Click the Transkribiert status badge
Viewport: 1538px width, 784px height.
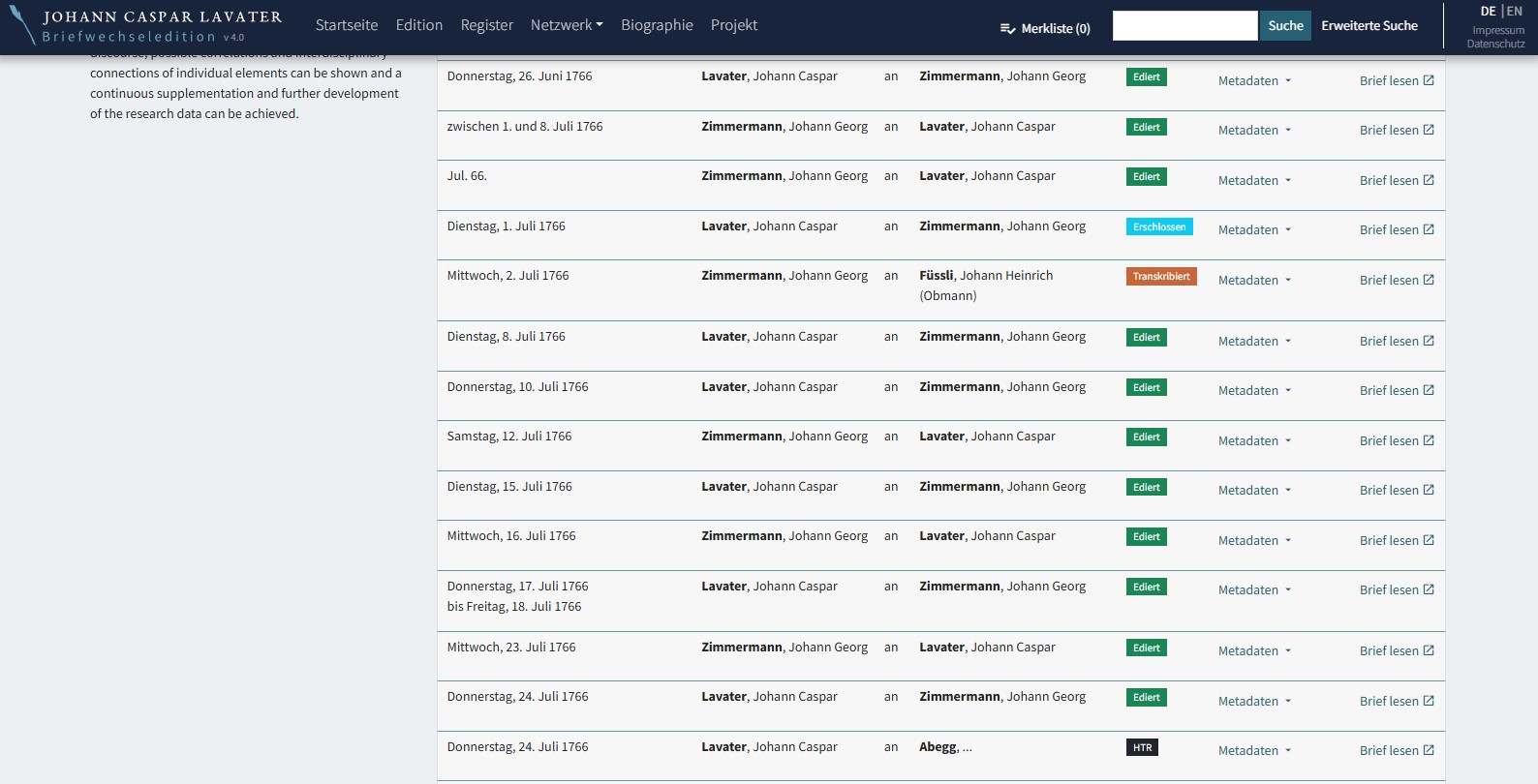click(x=1161, y=276)
